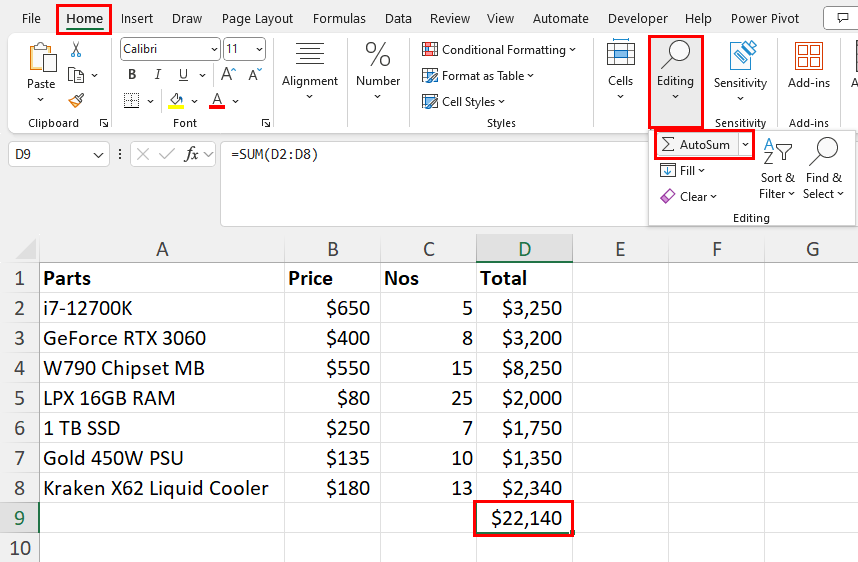This screenshot has width=858, height=562.
Task: Open the File tab
Action: (x=31, y=19)
